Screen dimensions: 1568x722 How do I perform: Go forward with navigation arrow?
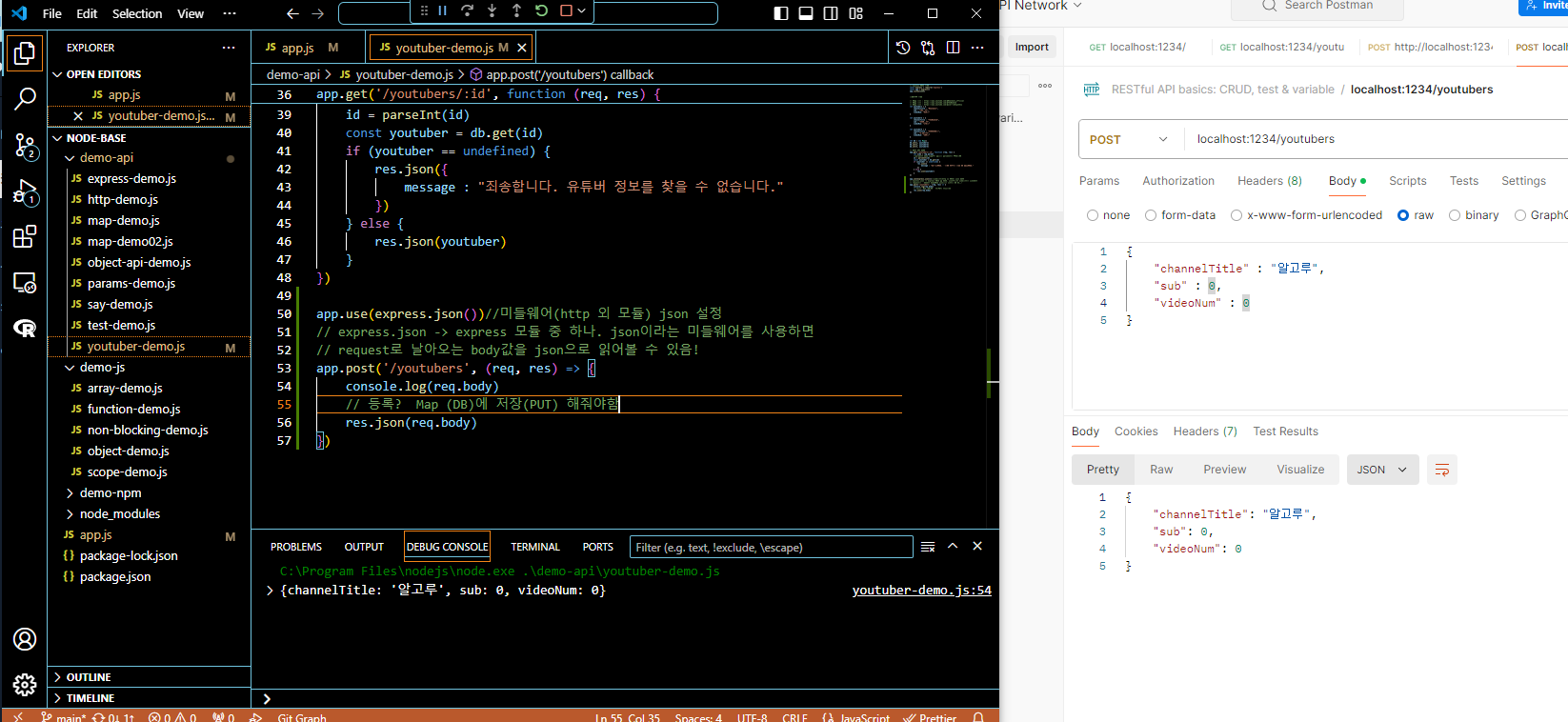318,13
